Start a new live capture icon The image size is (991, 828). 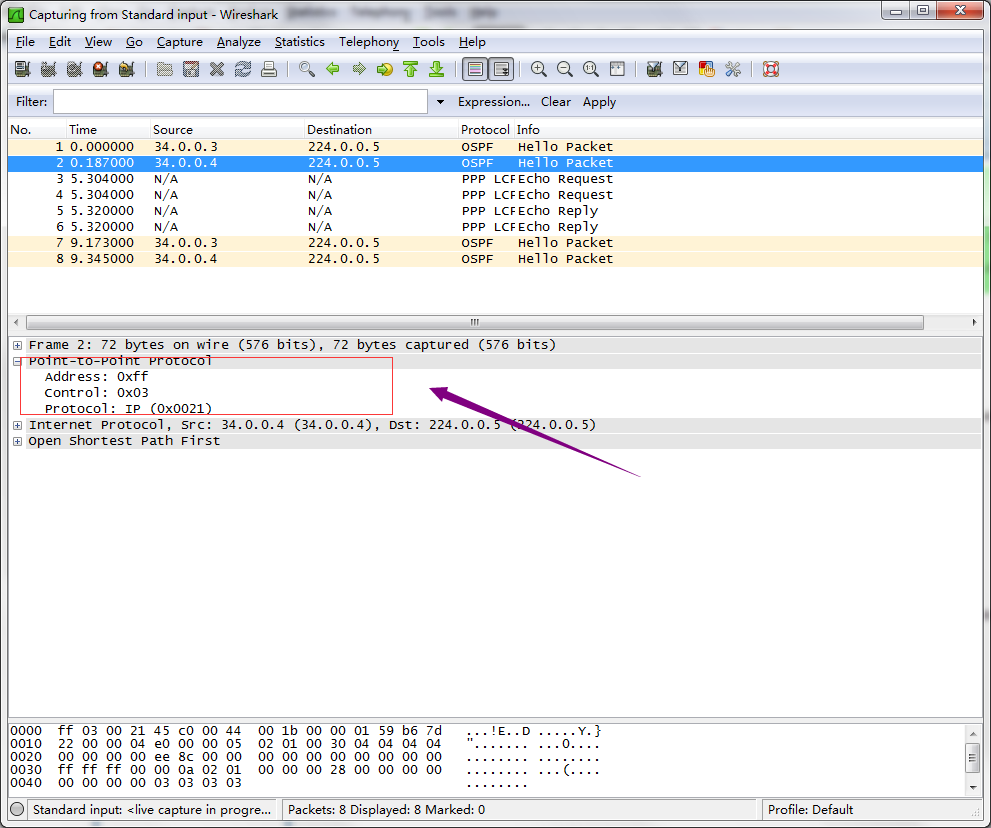tap(75, 69)
